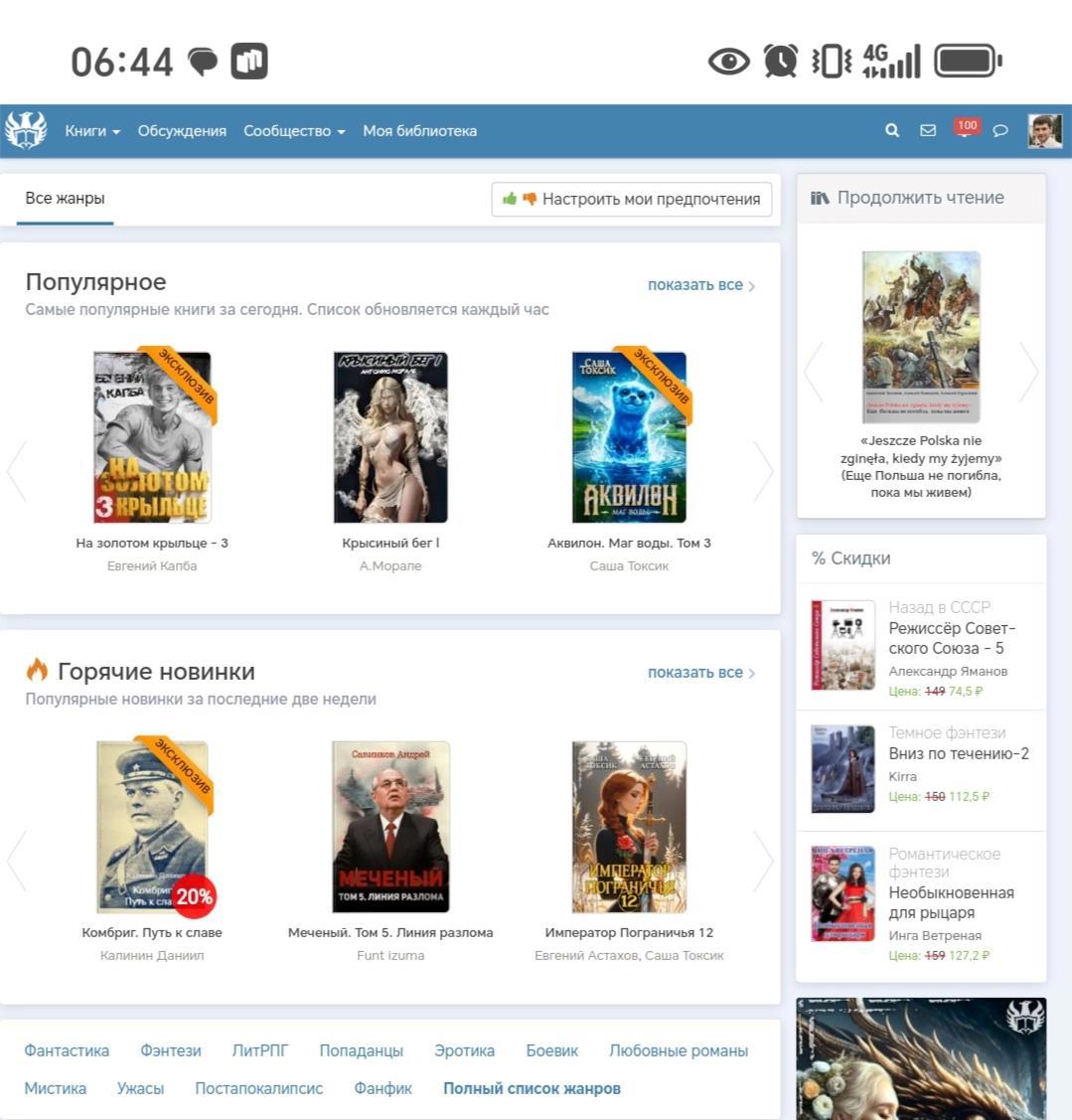The height and width of the screenshot is (1120, 1072).
Task: Show previous books in Популярное carousel
Action: 17,471
